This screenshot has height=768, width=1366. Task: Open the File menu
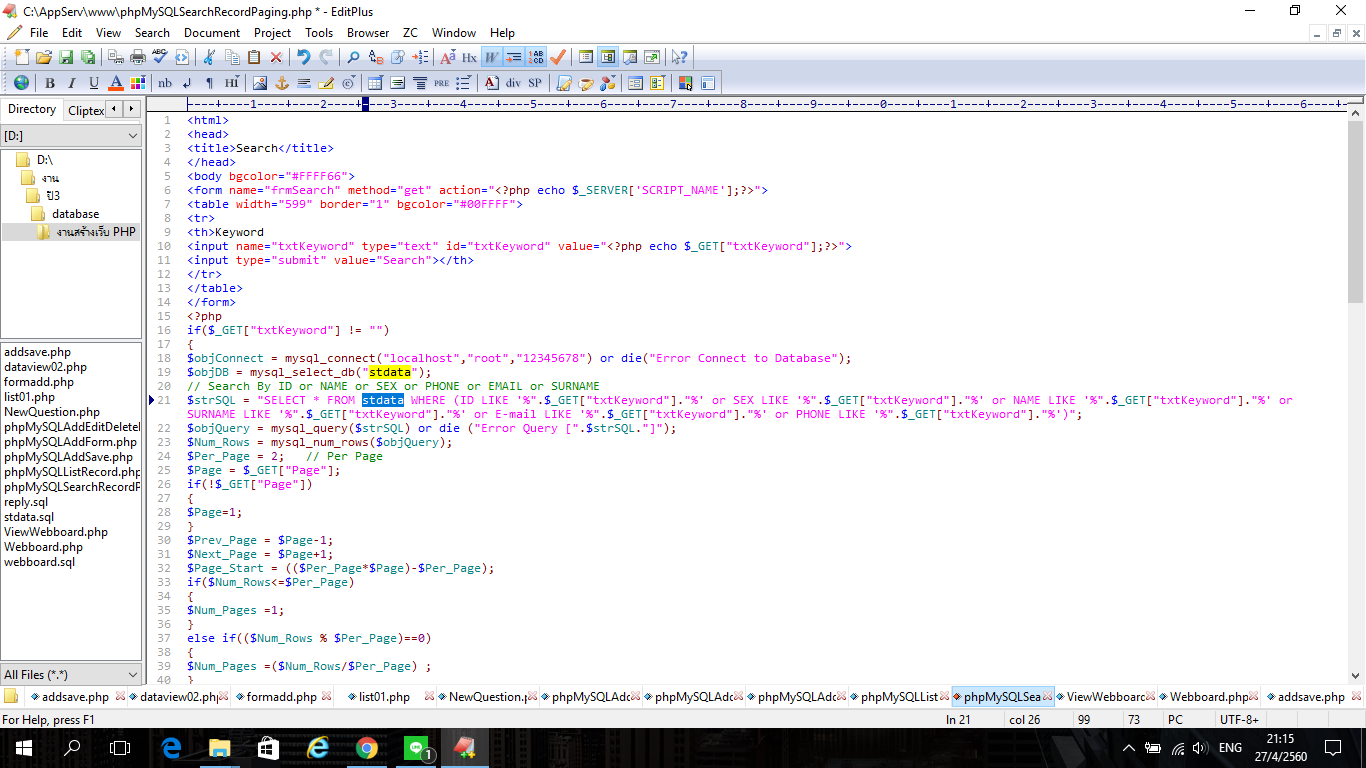tap(39, 33)
